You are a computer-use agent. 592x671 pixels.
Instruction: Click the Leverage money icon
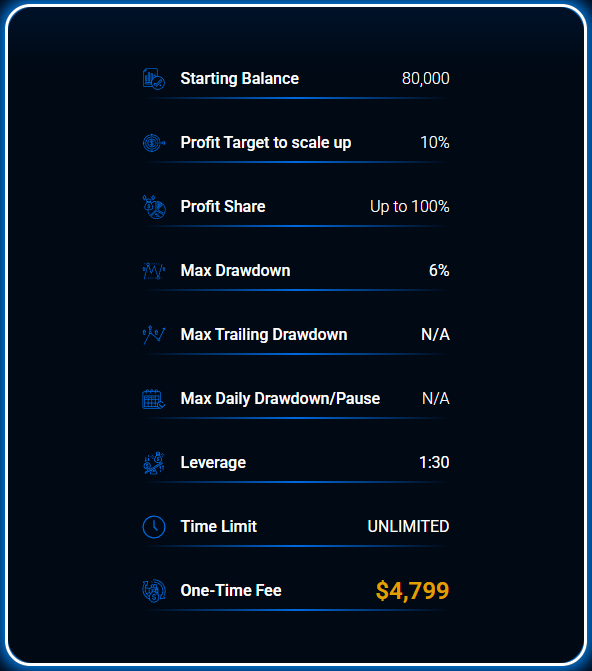(154, 463)
